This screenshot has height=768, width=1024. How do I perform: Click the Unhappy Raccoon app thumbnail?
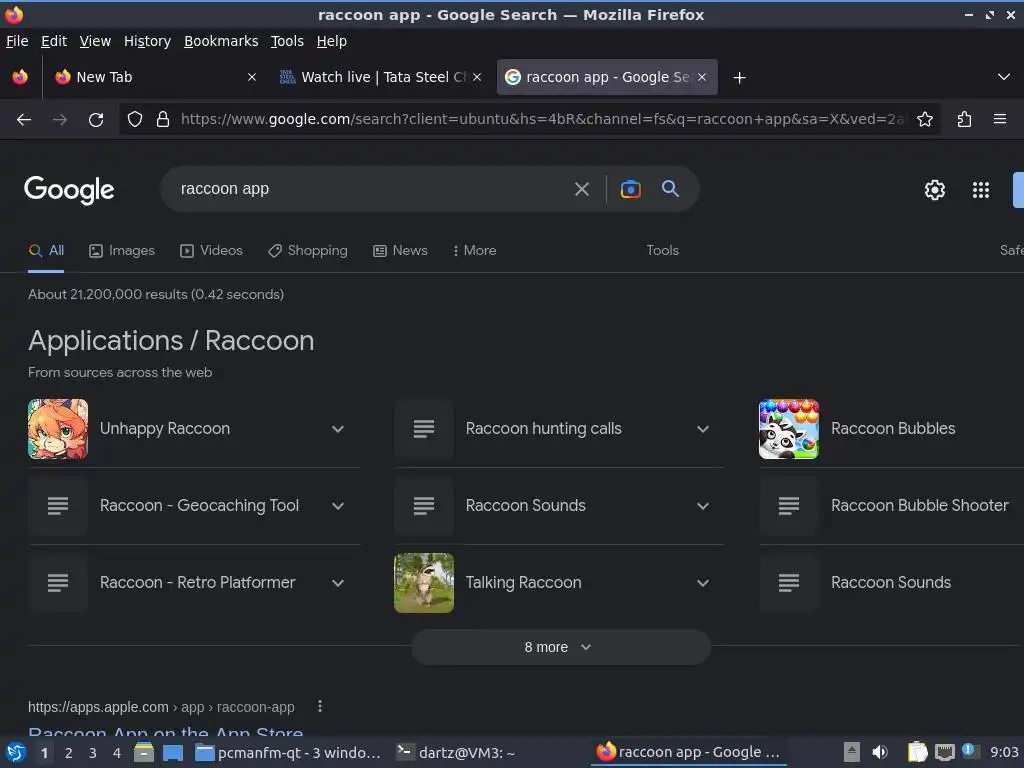pos(58,429)
